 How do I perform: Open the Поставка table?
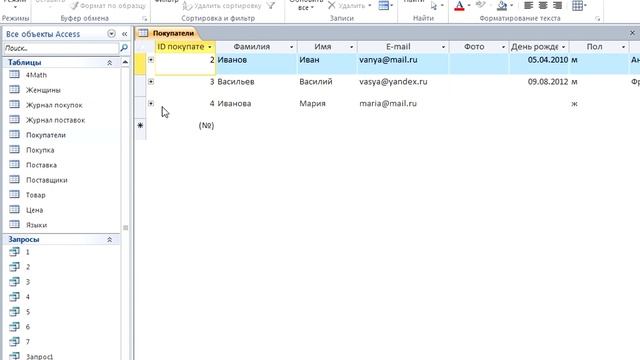(41, 165)
